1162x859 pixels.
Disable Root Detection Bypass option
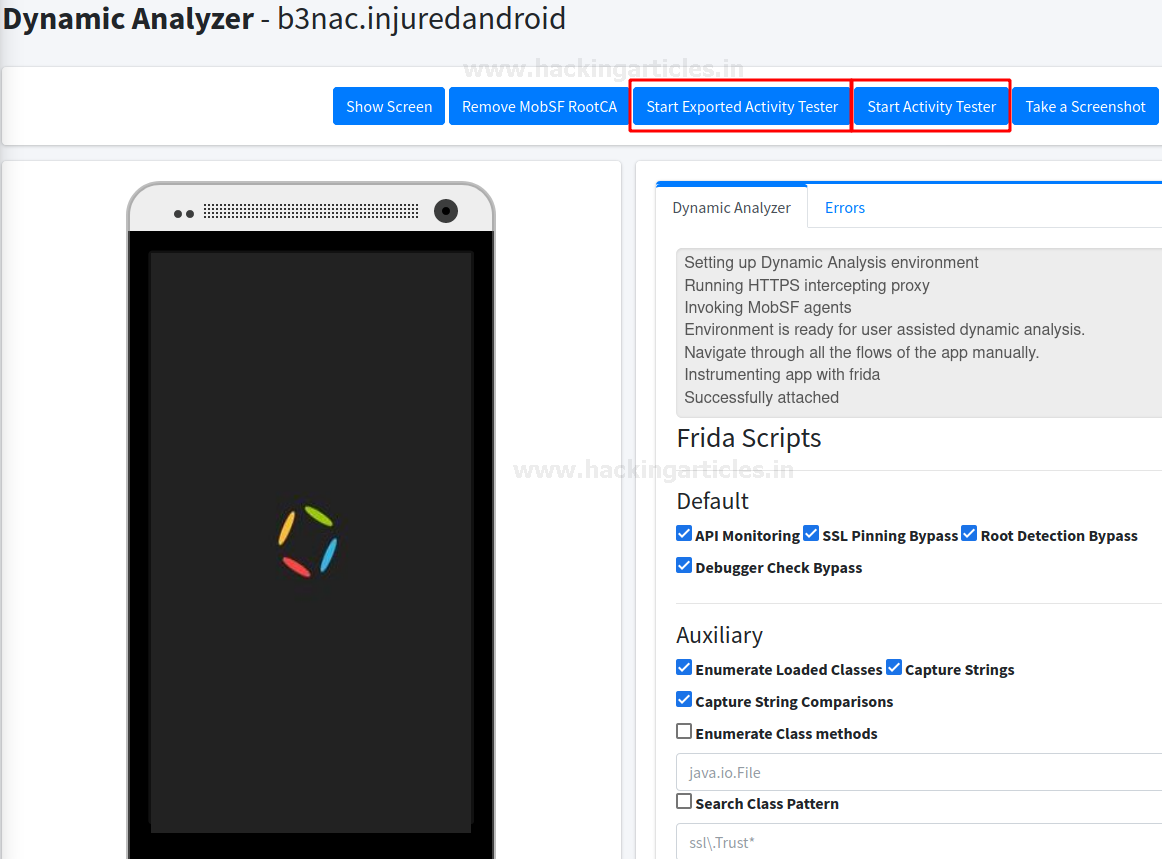tap(969, 534)
